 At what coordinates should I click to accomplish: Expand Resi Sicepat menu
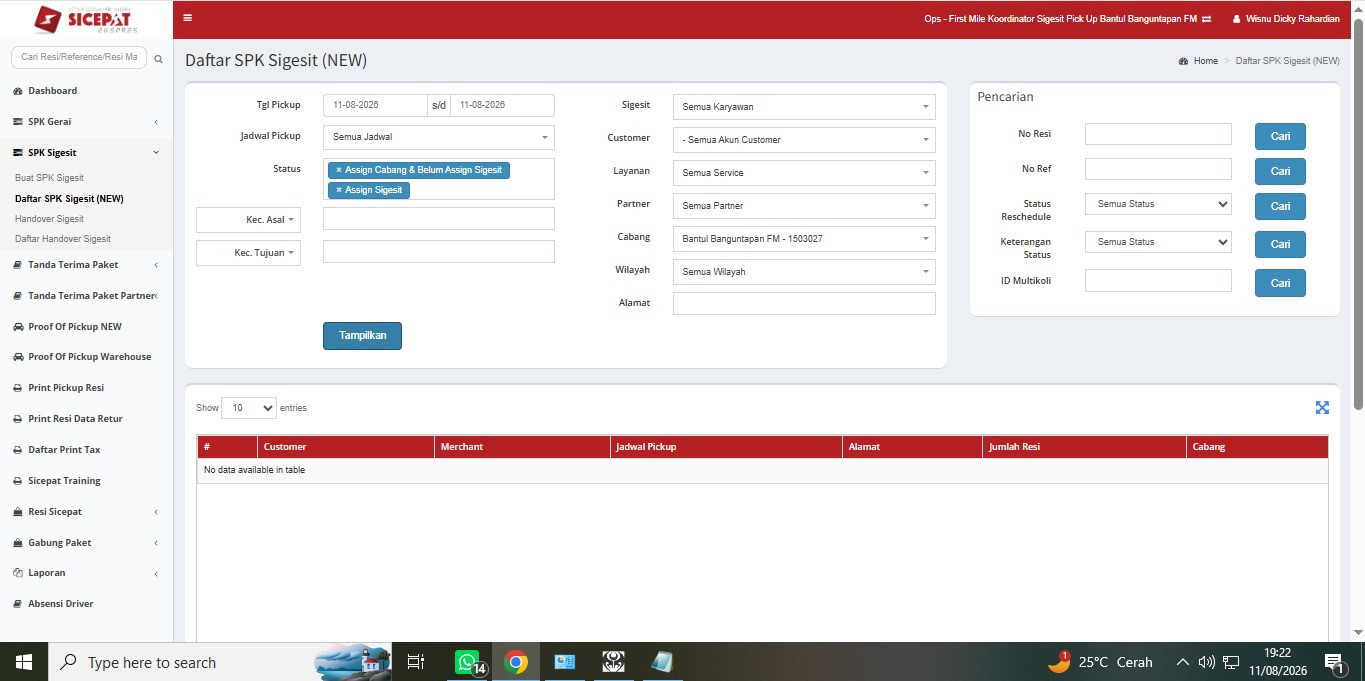[87, 512]
